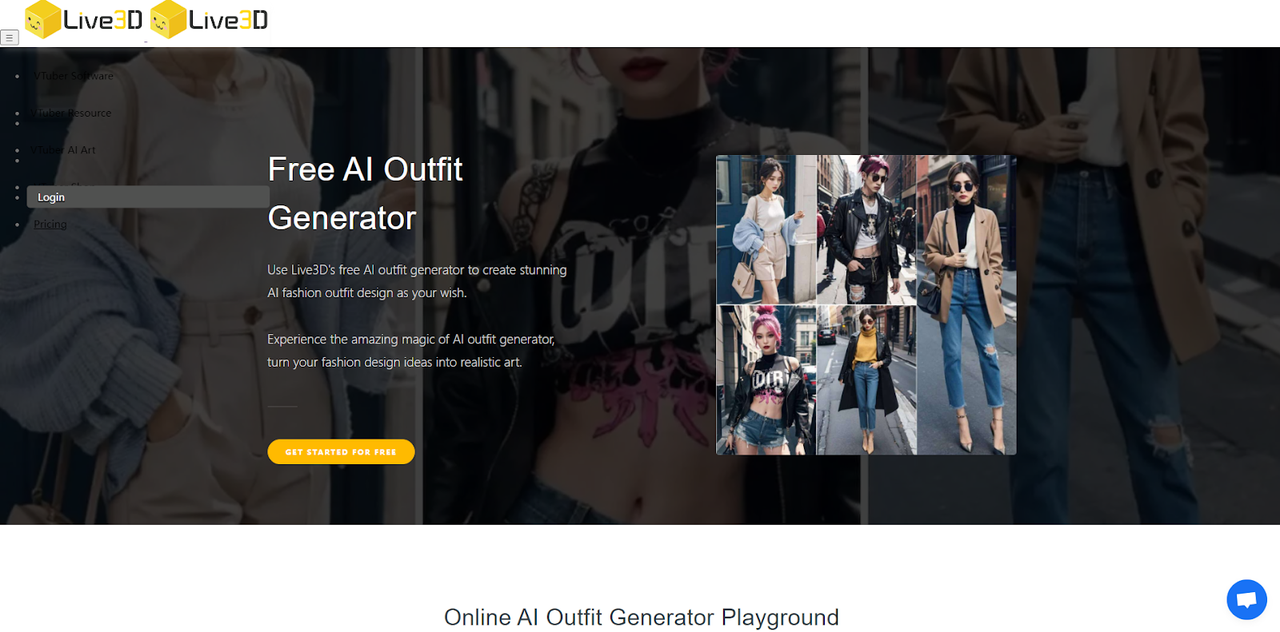Open the hamburger navigation menu
The width and height of the screenshot is (1280, 632).
pos(9,37)
